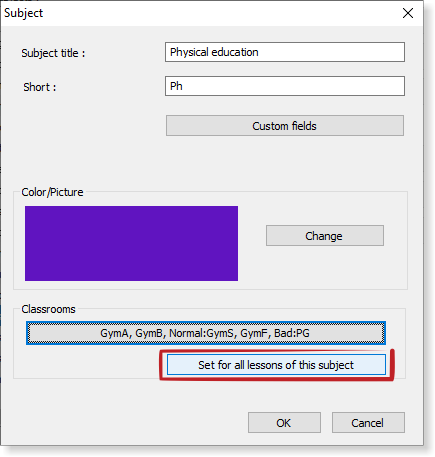This screenshot has width=435, height=457.
Task: Click Change to pick a new color
Action: [325, 236]
